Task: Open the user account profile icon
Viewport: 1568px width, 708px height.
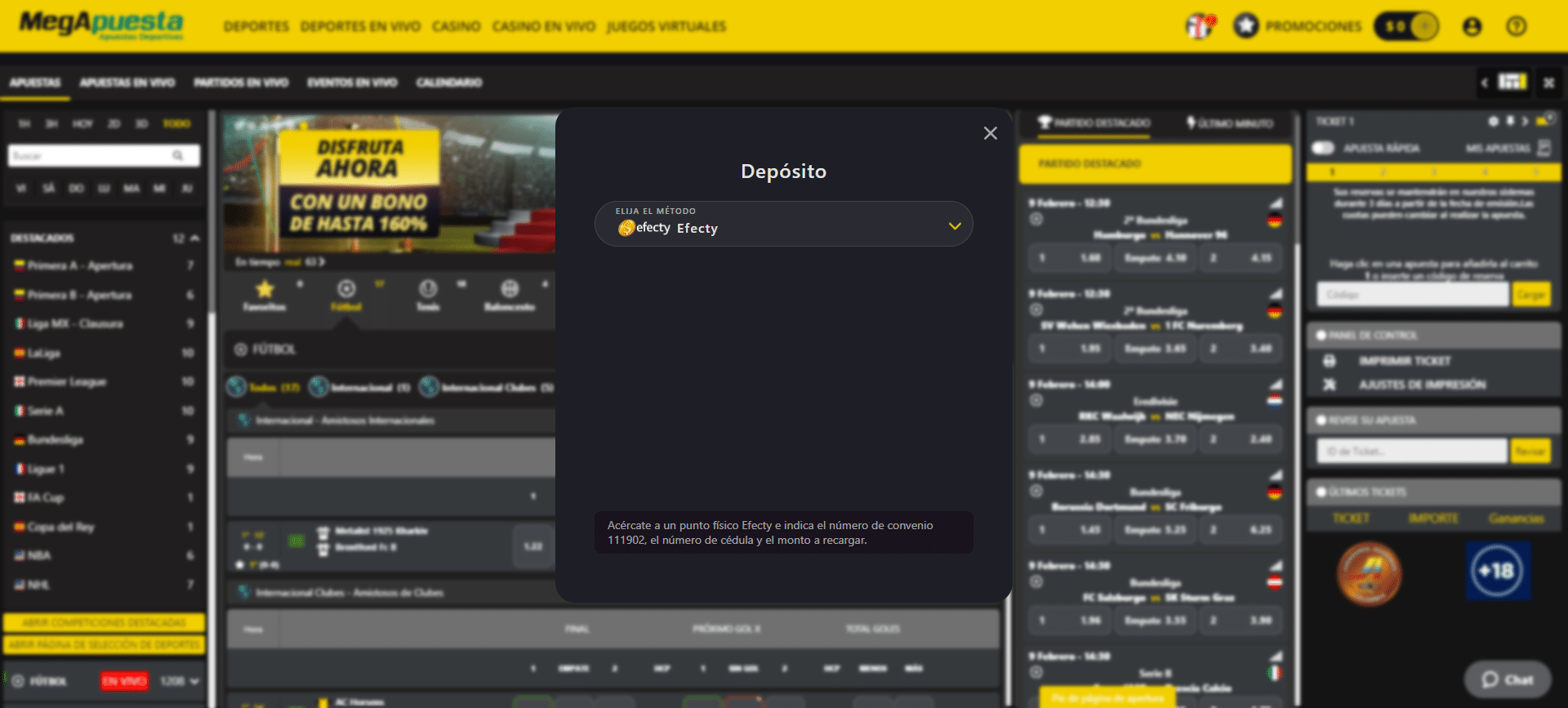Action: 1472,27
